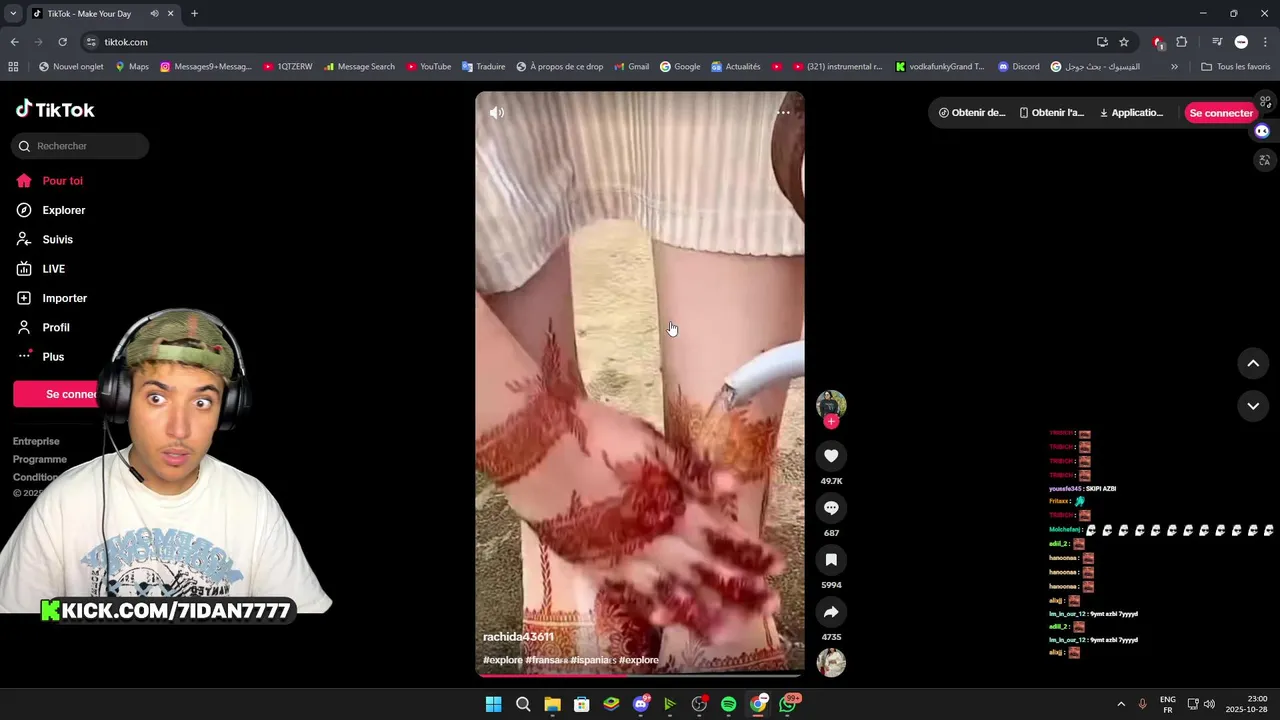
Task: Go to previous video with up chevron
Action: 1253,364
